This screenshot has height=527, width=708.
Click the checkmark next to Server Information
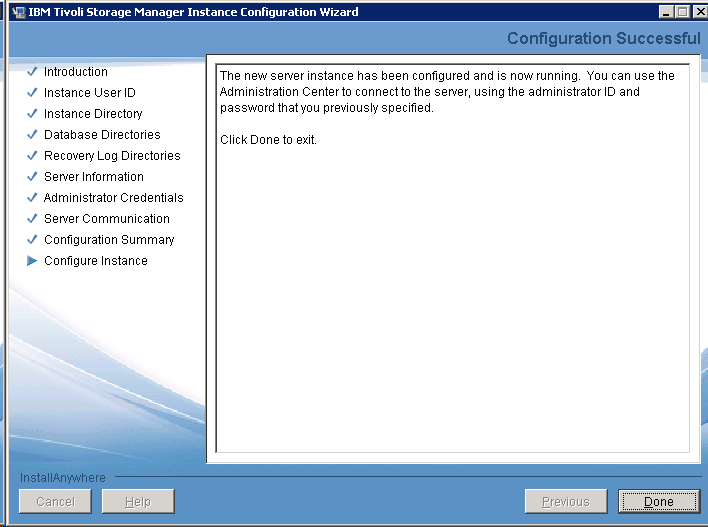[x=32, y=177]
